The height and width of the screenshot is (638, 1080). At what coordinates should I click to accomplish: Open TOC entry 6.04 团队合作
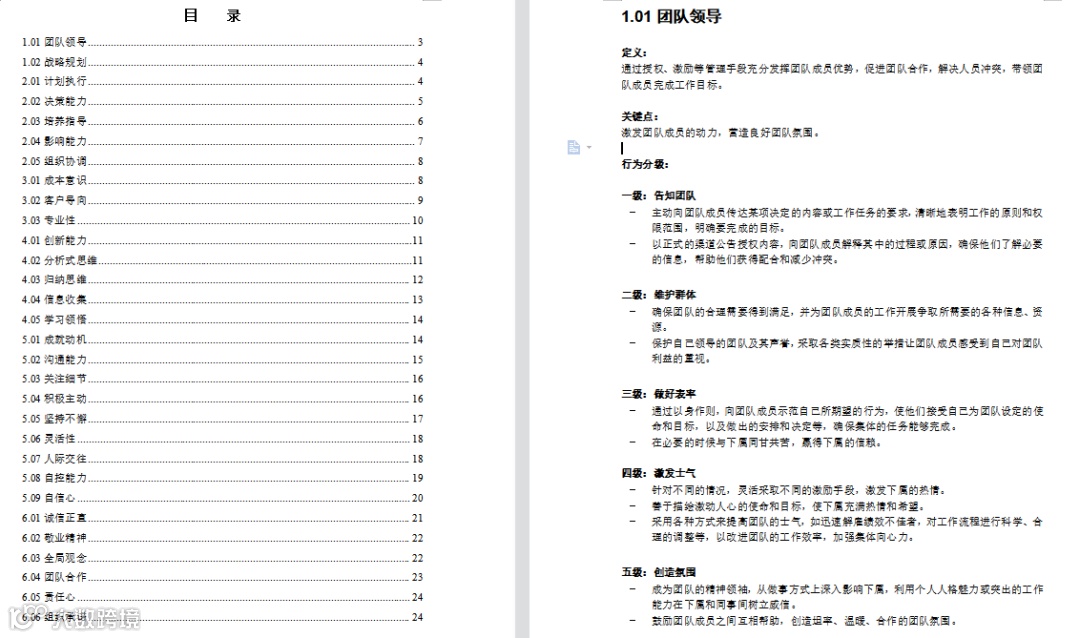[222, 577]
